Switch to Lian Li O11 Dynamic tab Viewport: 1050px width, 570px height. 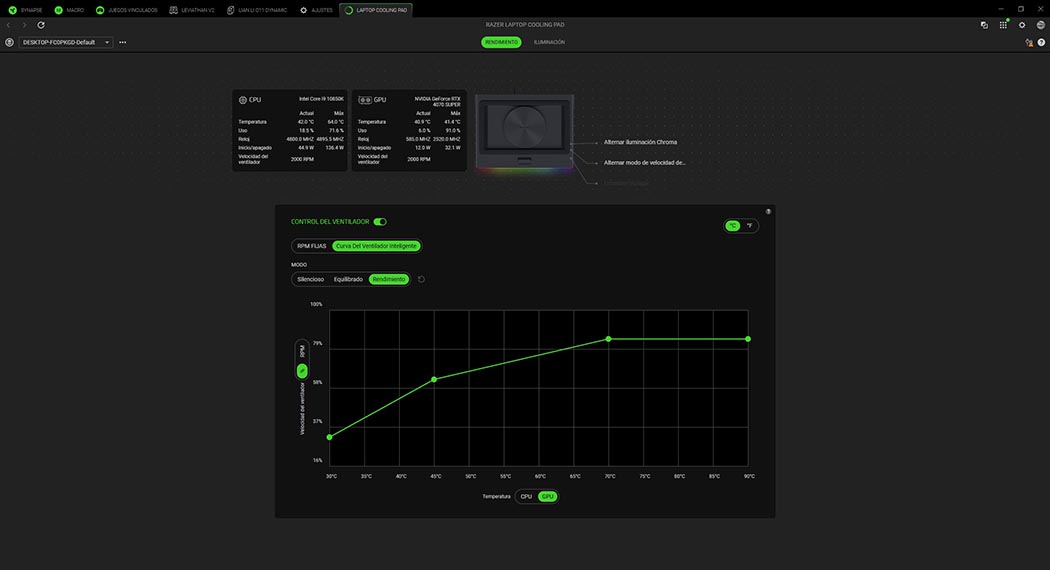pos(256,10)
